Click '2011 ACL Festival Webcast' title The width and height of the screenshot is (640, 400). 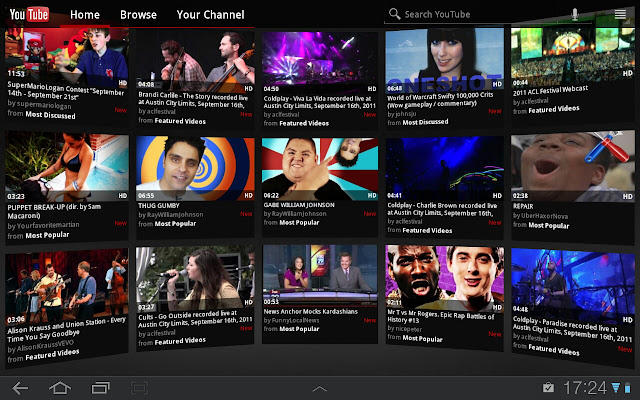click(550, 91)
